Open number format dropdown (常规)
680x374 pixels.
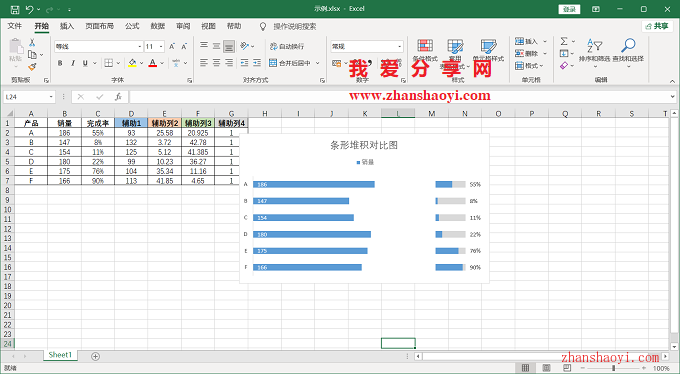coord(399,46)
